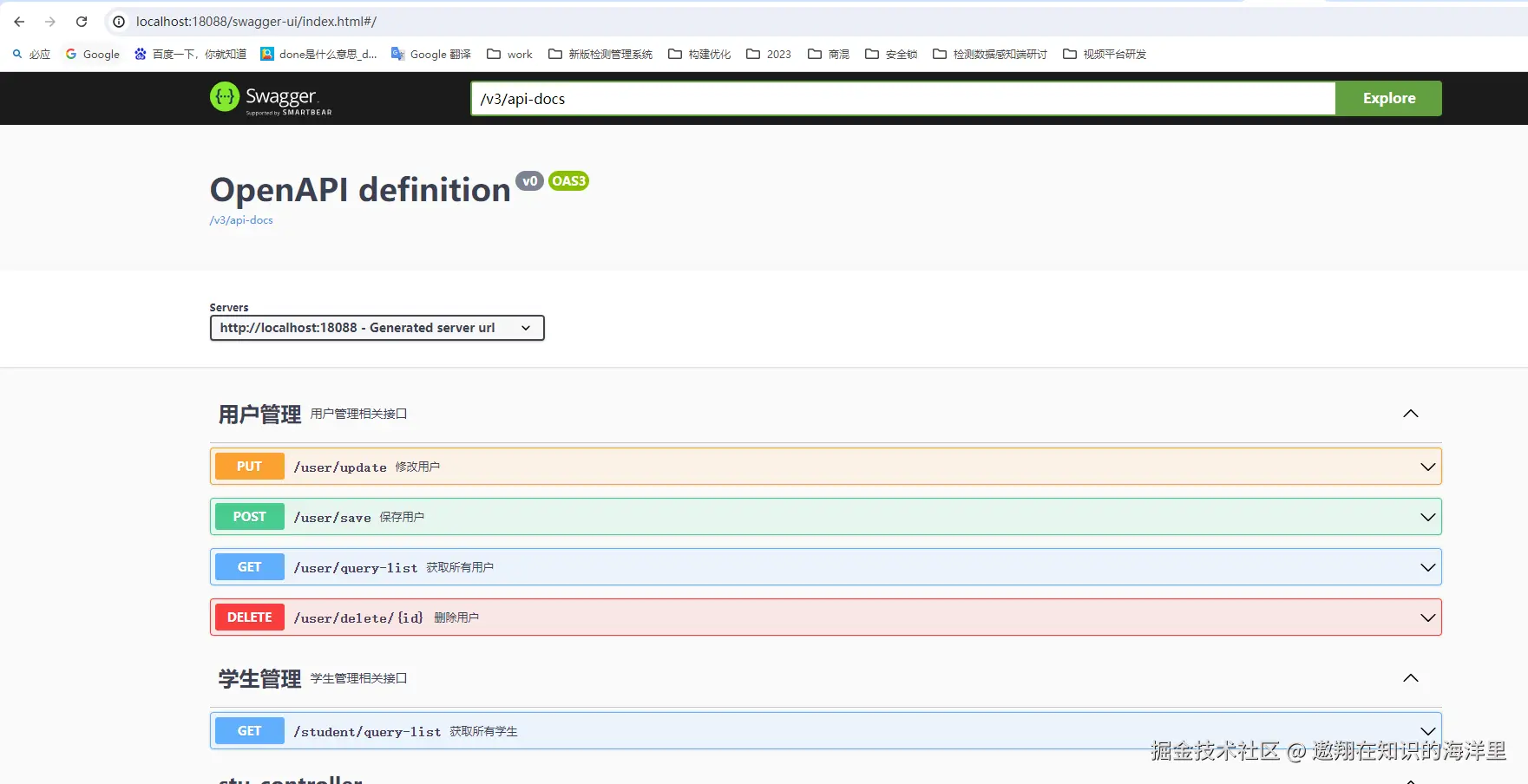Go back using the browser back arrow
Viewport: 1528px width, 784px height.
click(x=19, y=22)
